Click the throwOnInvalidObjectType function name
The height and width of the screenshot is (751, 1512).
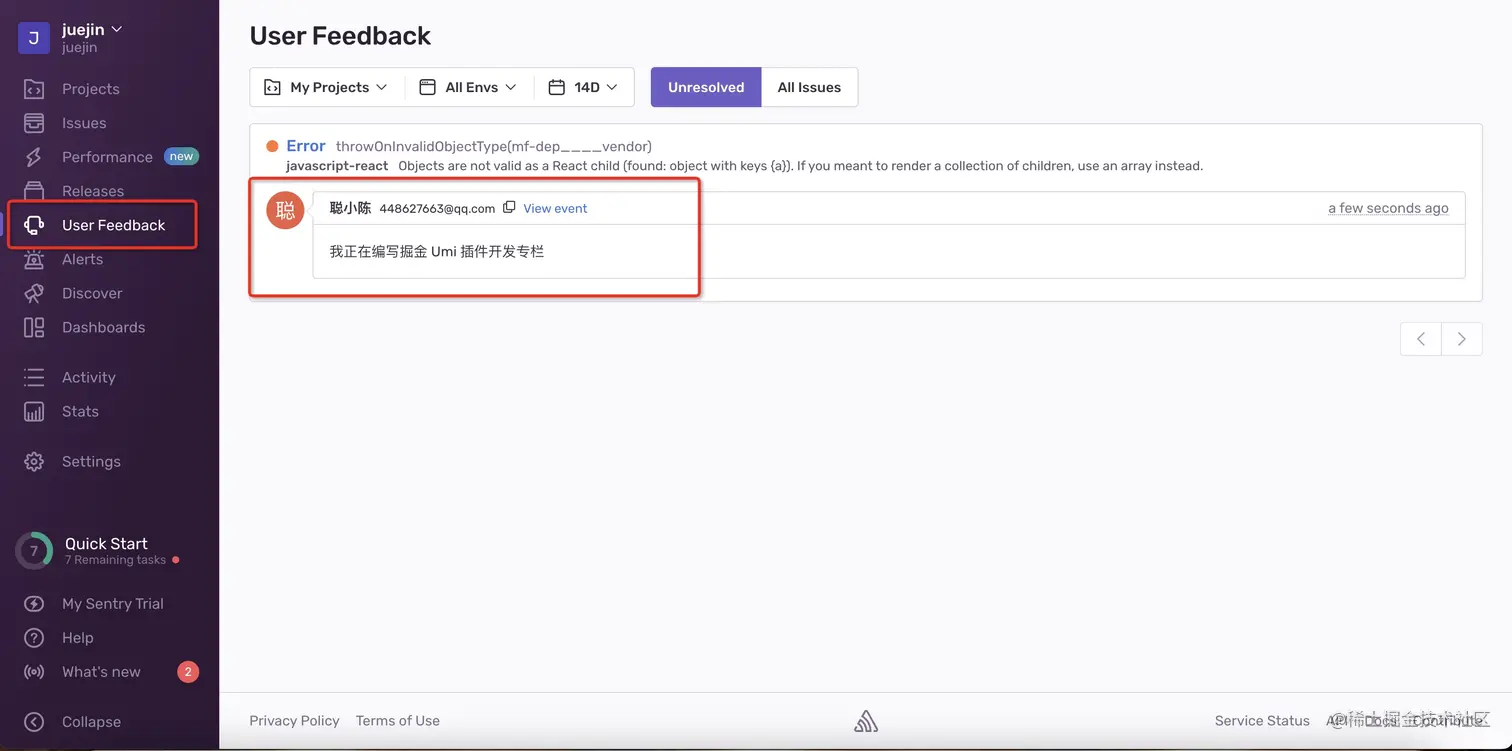point(494,146)
